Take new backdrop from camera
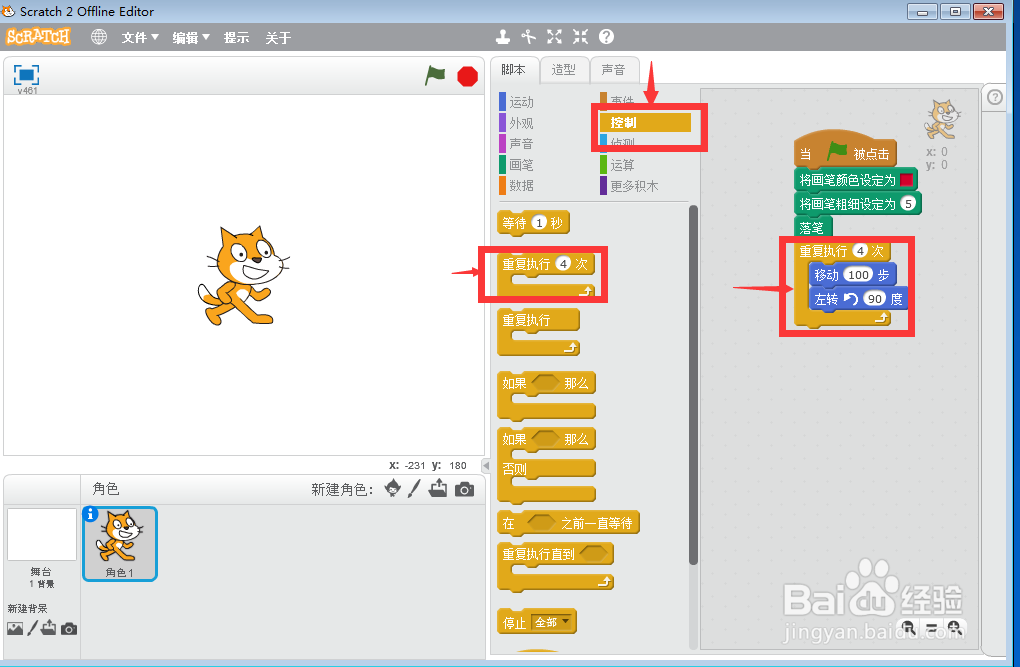The width and height of the screenshot is (1020, 667). [68, 629]
